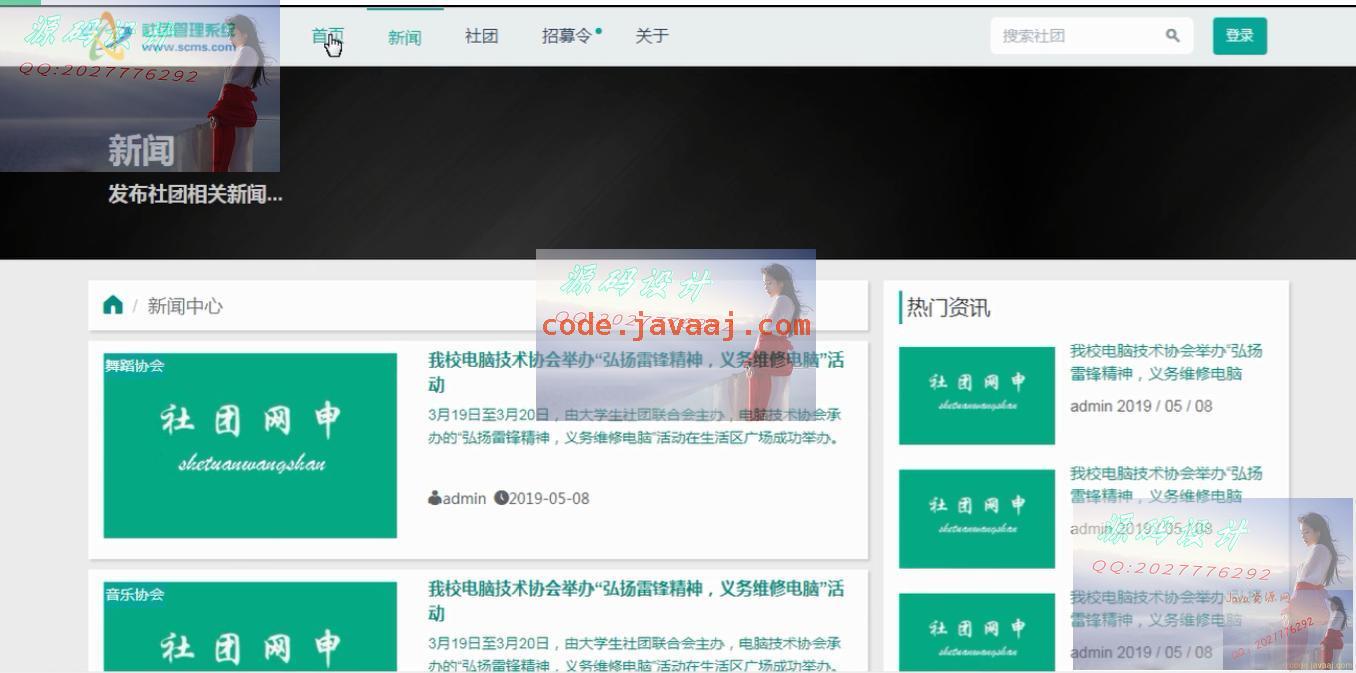Open the 舞蹈协会 article thumbnail image
Image resolution: width=1356 pixels, height=673 pixels.
250,445
